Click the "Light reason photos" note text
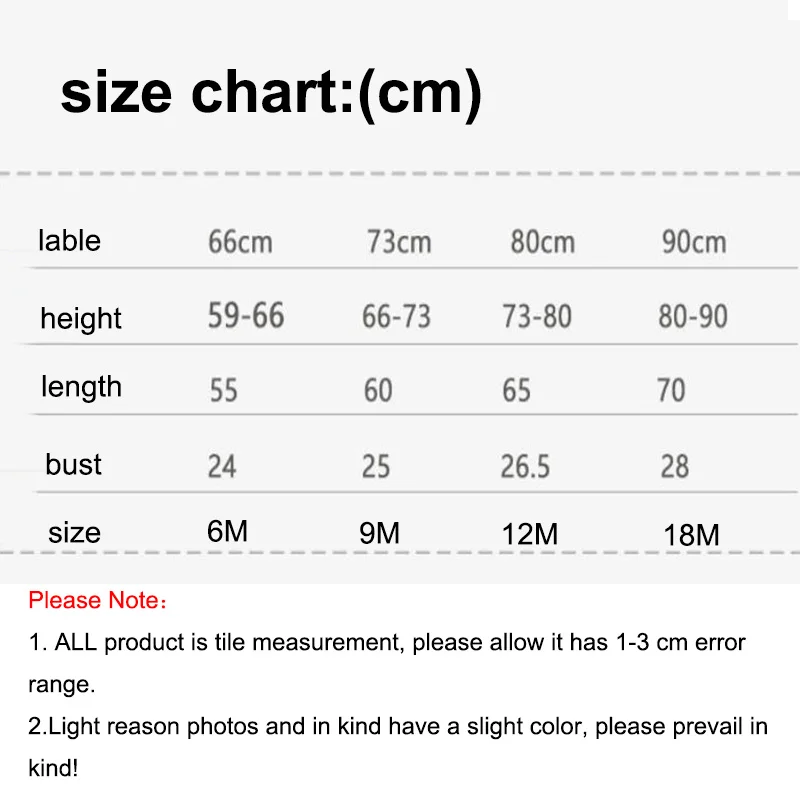 (397, 727)
